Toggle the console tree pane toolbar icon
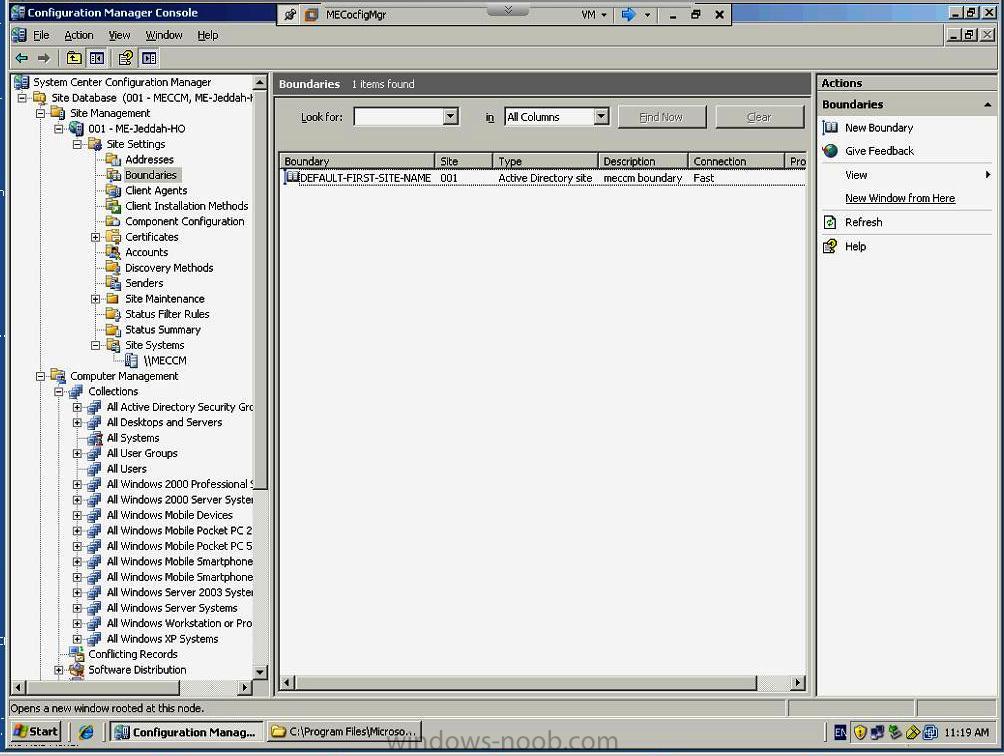Screen dimensions: 1004x756 (97, 58)
